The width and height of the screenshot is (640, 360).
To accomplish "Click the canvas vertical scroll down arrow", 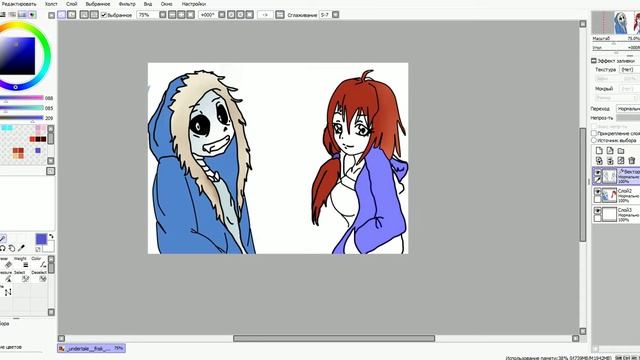I will point(583,331).
